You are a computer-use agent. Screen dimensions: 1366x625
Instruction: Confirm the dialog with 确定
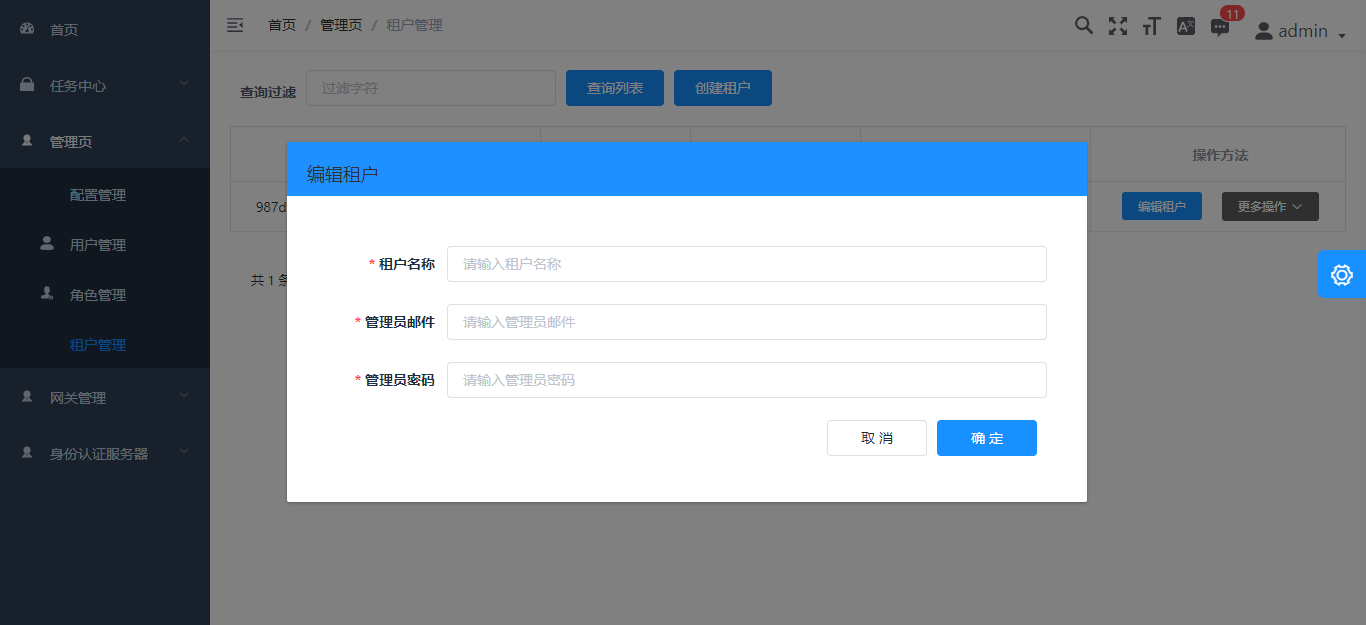986,437
